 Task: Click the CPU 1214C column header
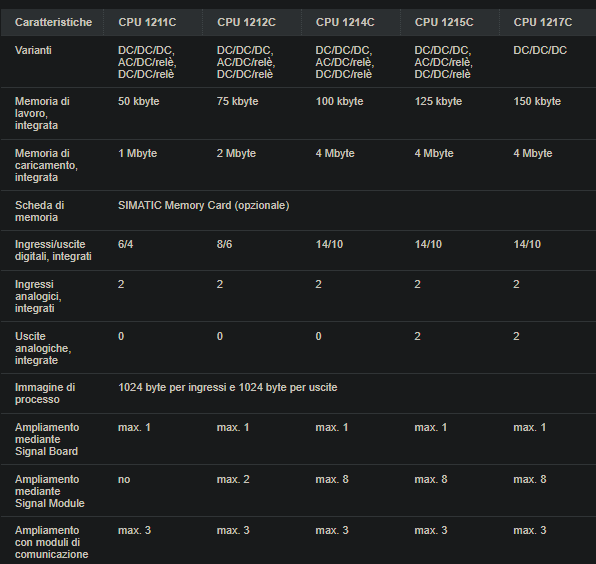click(x=345, y=22)
